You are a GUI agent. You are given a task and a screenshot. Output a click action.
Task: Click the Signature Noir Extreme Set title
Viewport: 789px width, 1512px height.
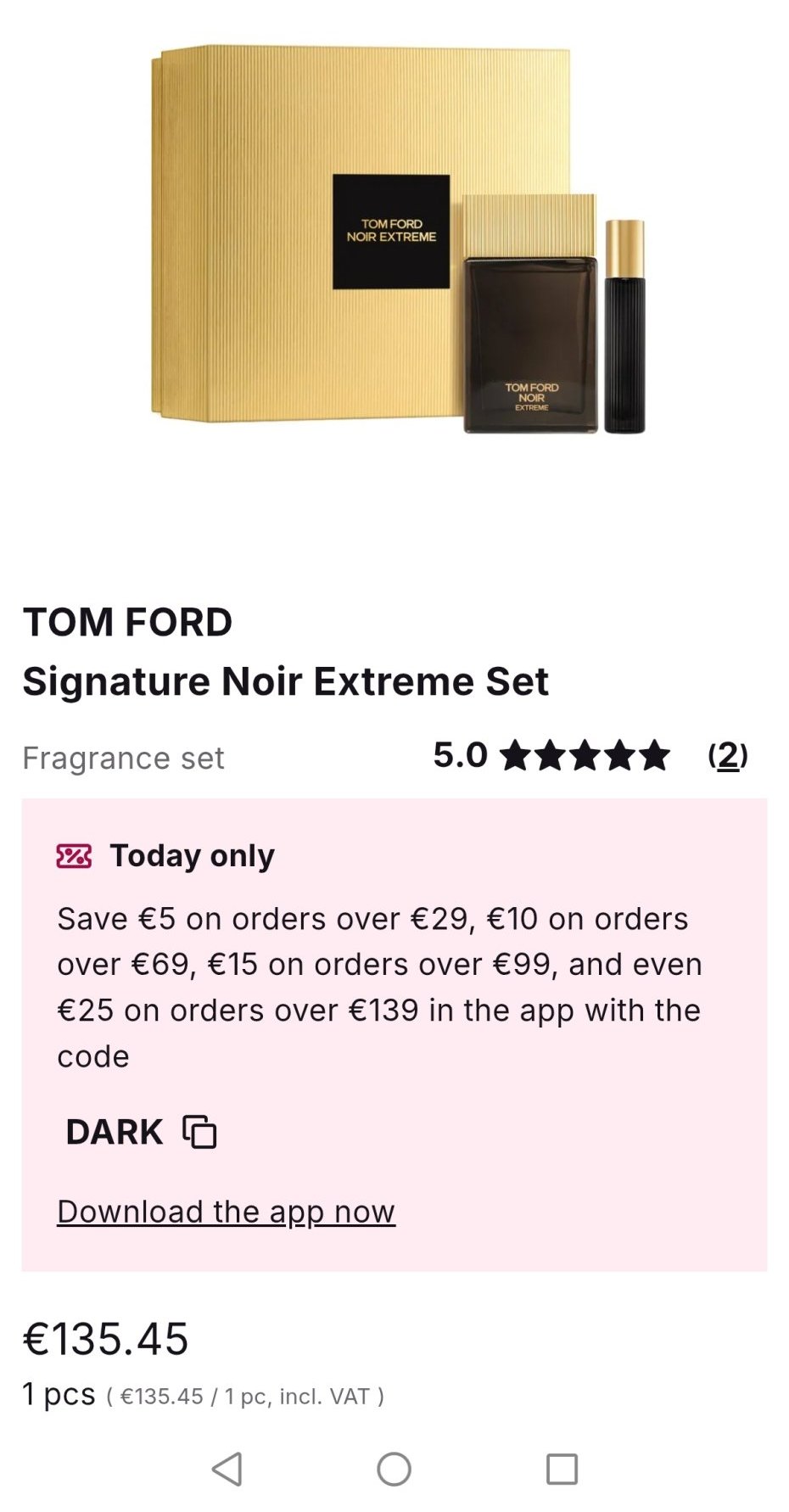(x=285, y=681)
